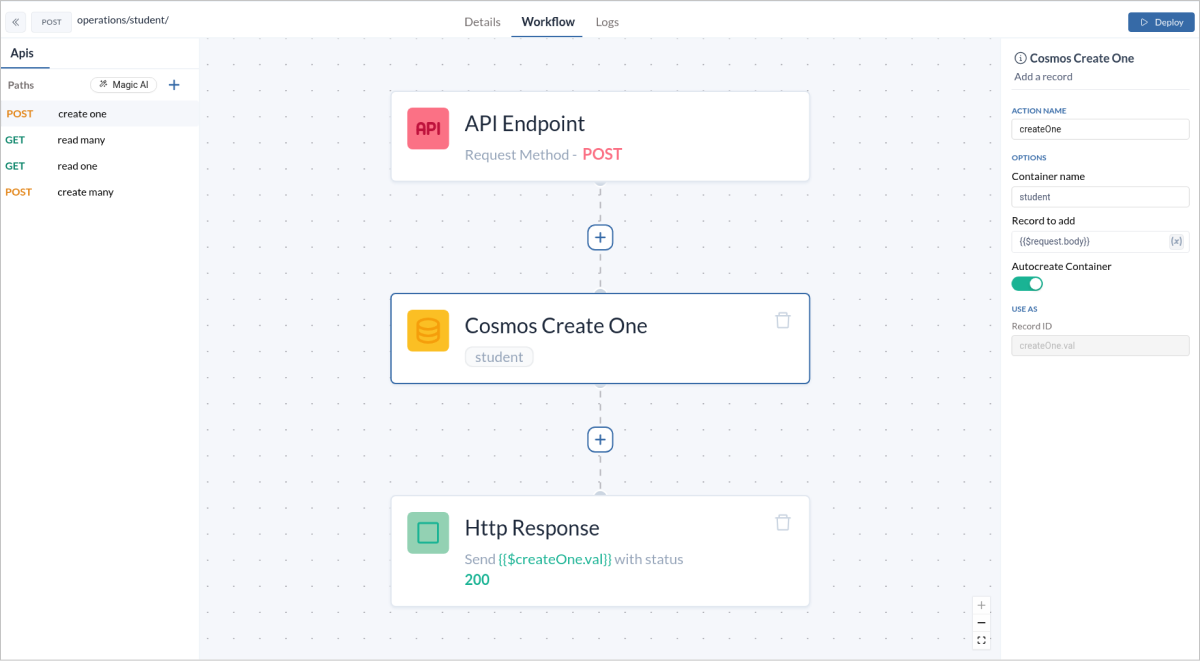The height and width of the screenshot is (661, 1200).
Task: Open variable picker in Record to add
Action: (x=1176, y=241)
